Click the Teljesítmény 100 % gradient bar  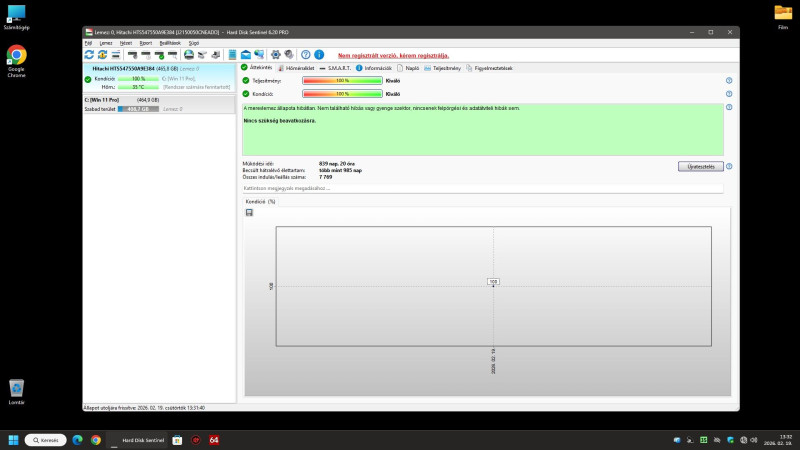pyautogui.click(x=342, y=81)
